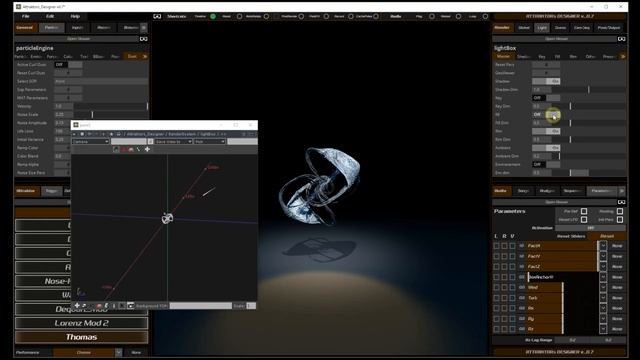640x360 pixels.
Task: Switch to the Light tab
Action: (542, 27)
